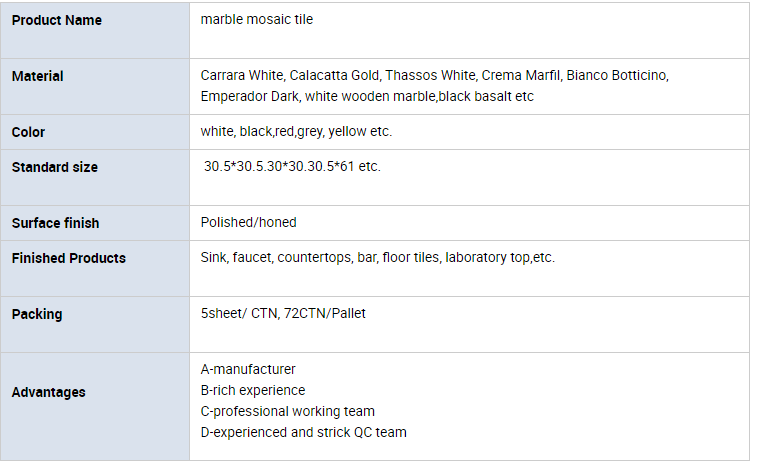This screenshot has width=757, height=462.
Task: Click the 'white, black,red,grey, yellow etc.' text
Action: click(x=296, y=131)
